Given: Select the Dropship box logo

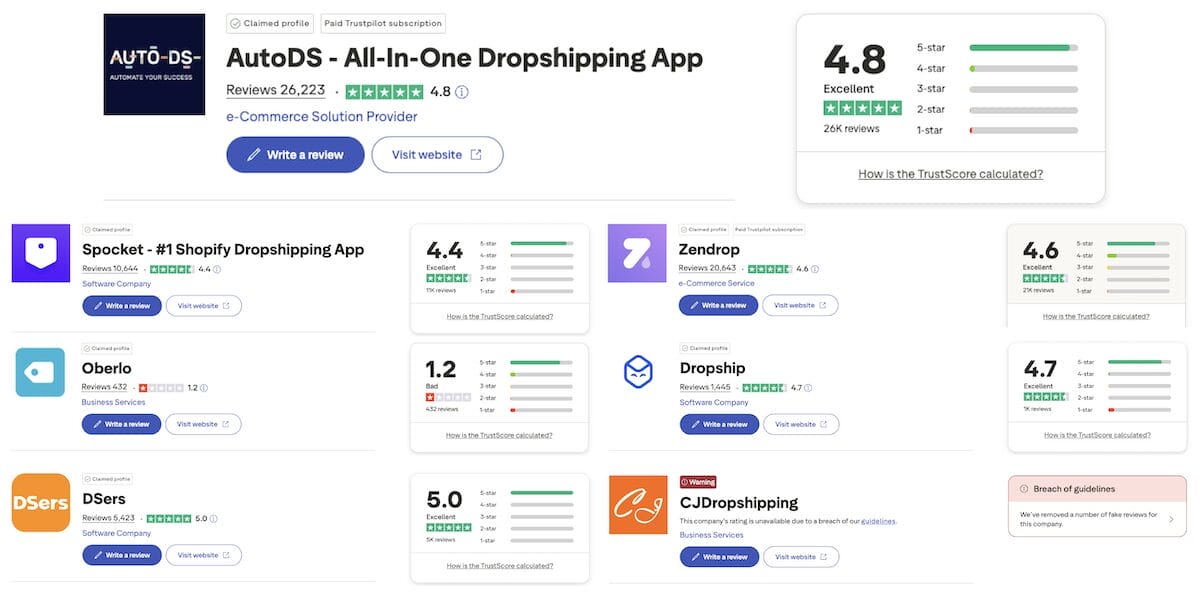Looking at the screenshot, I should [x=637, y=372].
